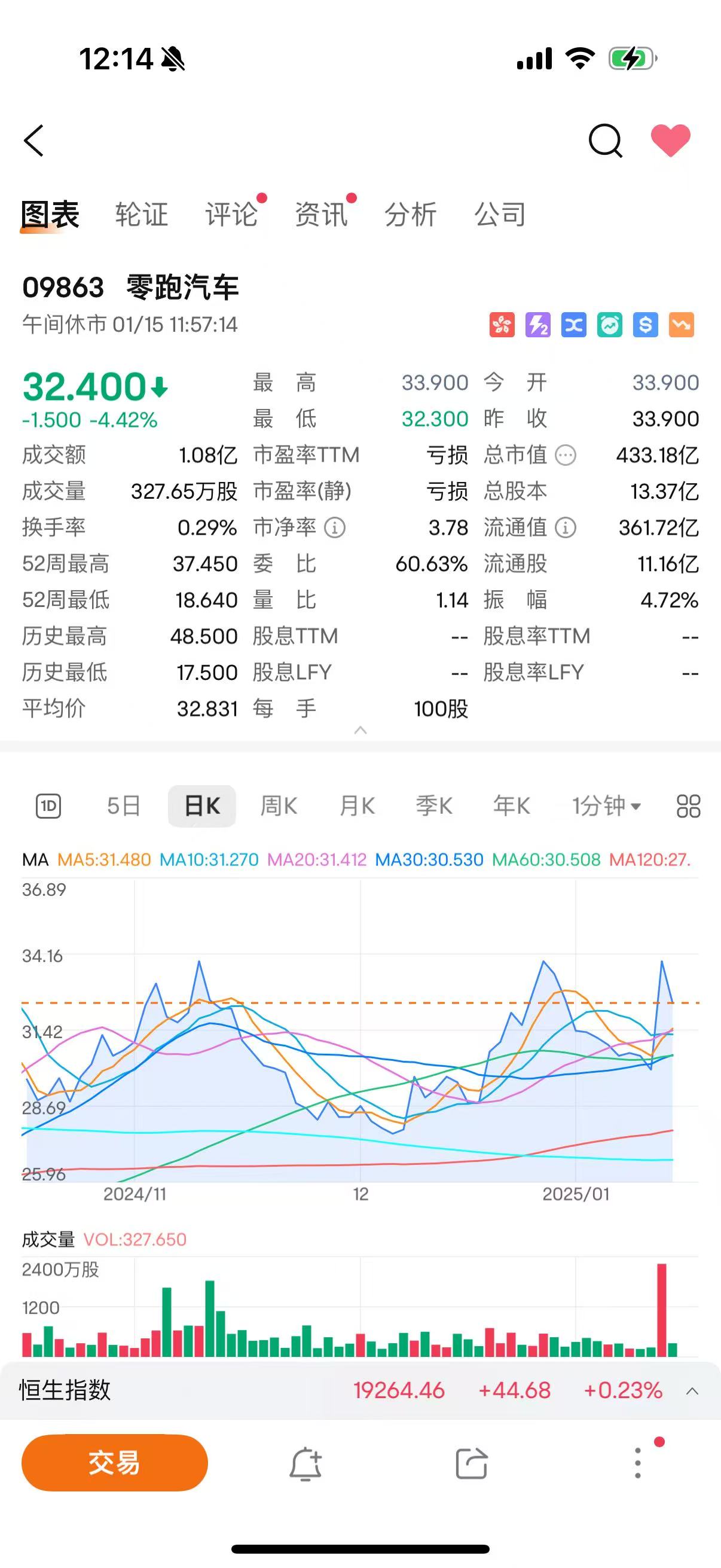This screenshot has height=1568, width=721.
Task: Tap the current price 32.400
Action: 84,386
